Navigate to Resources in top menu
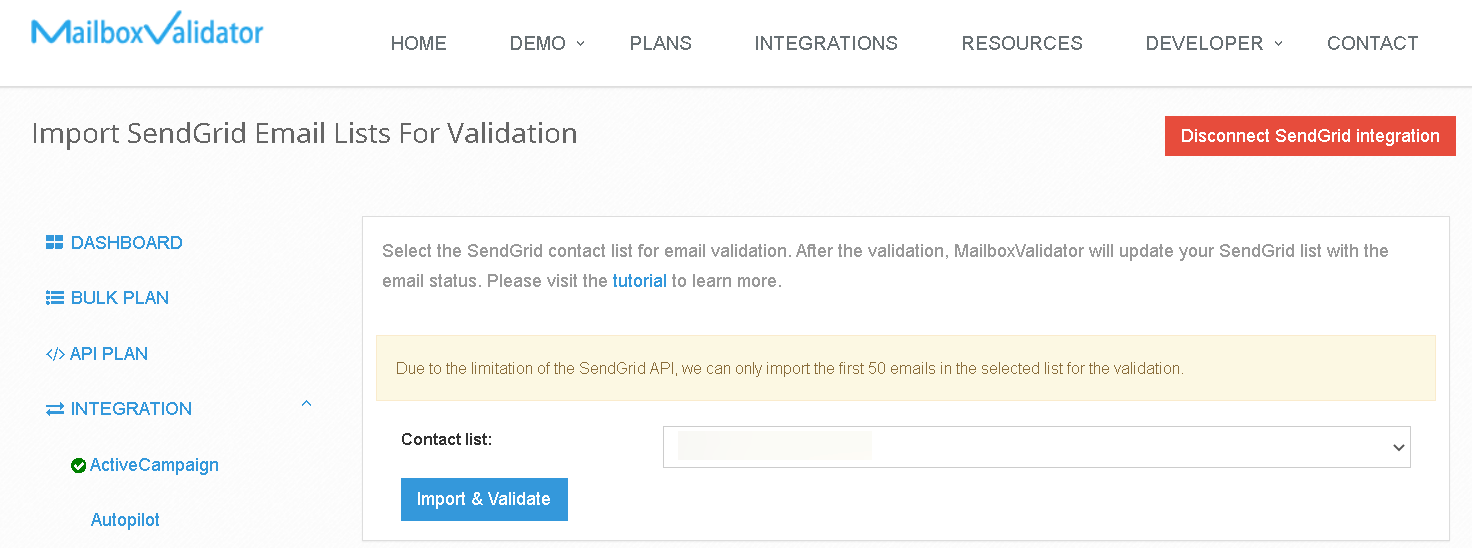The width and height of the screenshot is (1472, 548). pyautogui.click(x=1021, y=43)
